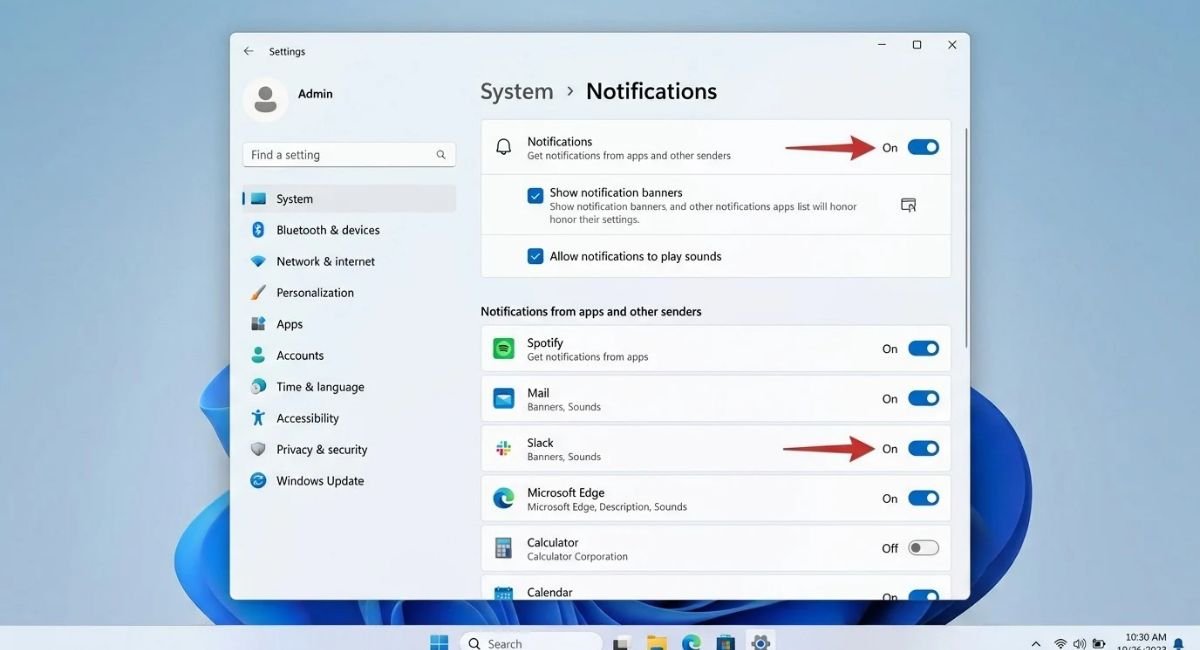Image resolution: width=1200 pixels, height=650 pixels.
Task: Click the battery icon in system tray
Action: [x=1100, y=644]
